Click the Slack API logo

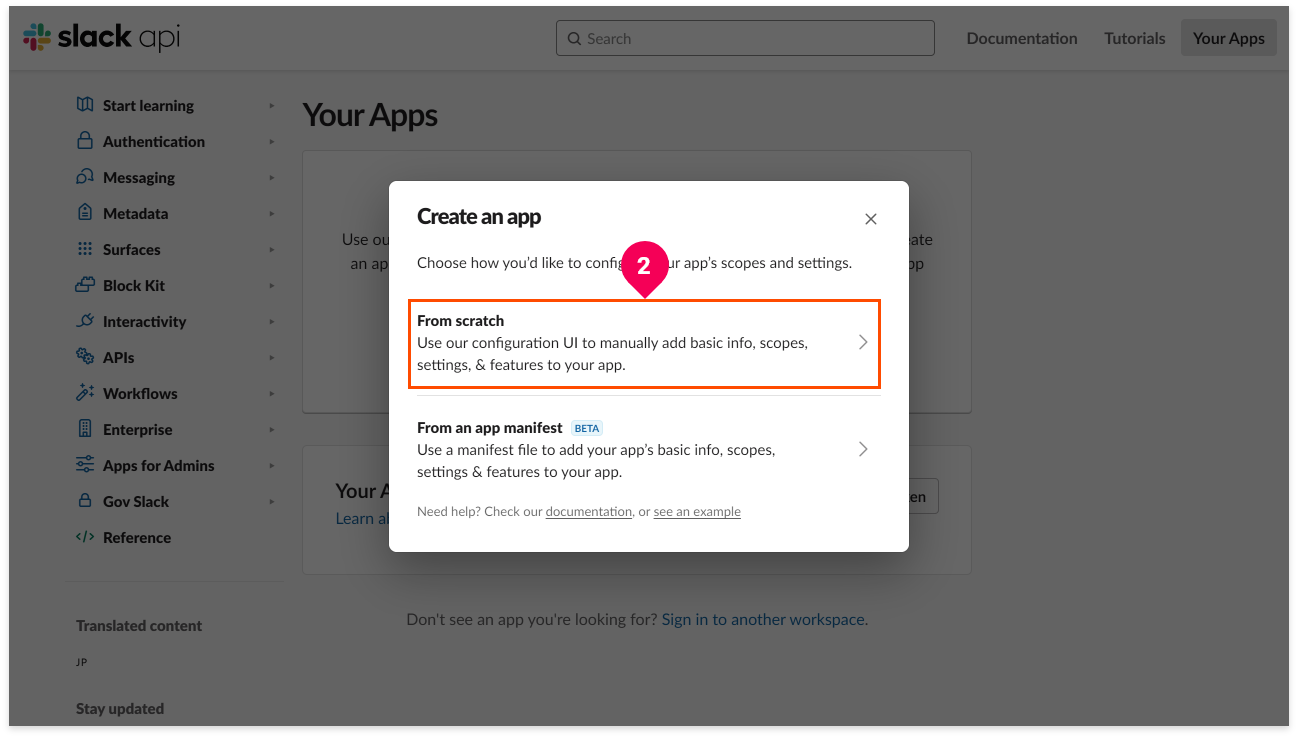click(102, 38)
